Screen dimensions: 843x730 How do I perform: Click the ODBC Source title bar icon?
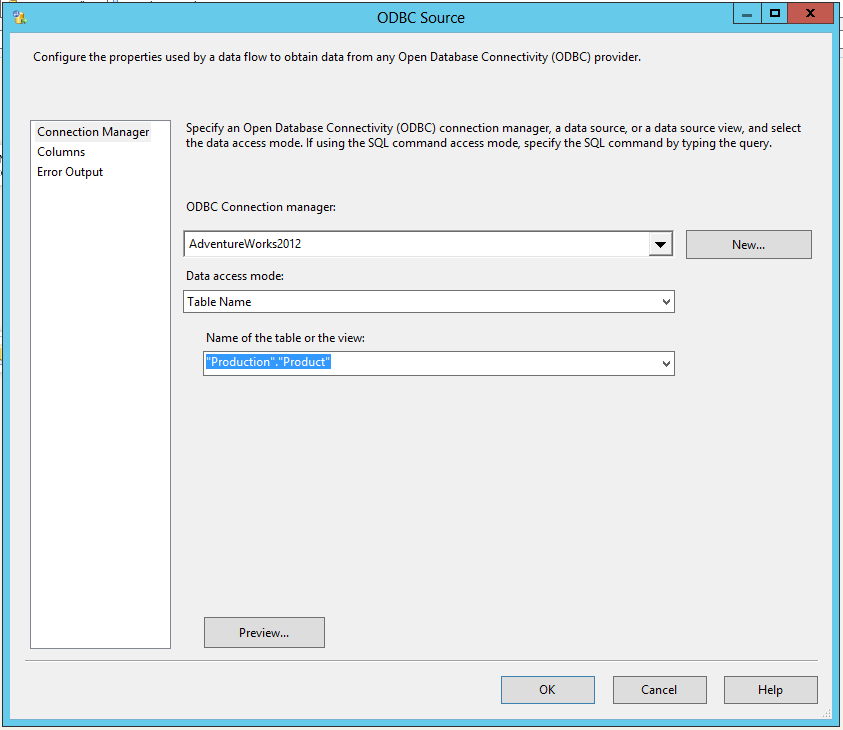(20, 13)
